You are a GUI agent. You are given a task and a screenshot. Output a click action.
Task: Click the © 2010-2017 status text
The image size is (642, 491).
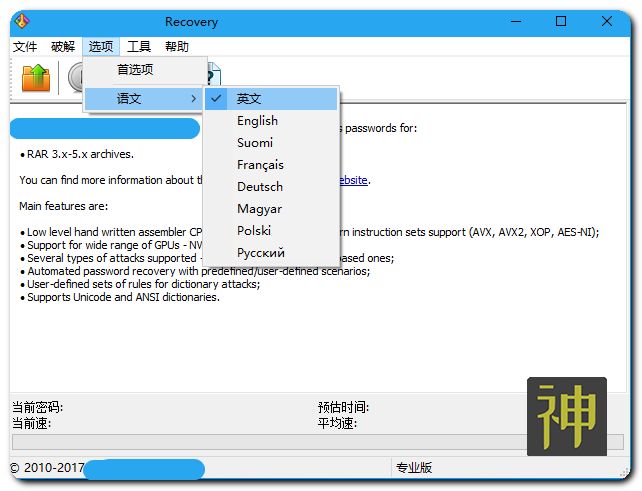click(x=47, y=468)
